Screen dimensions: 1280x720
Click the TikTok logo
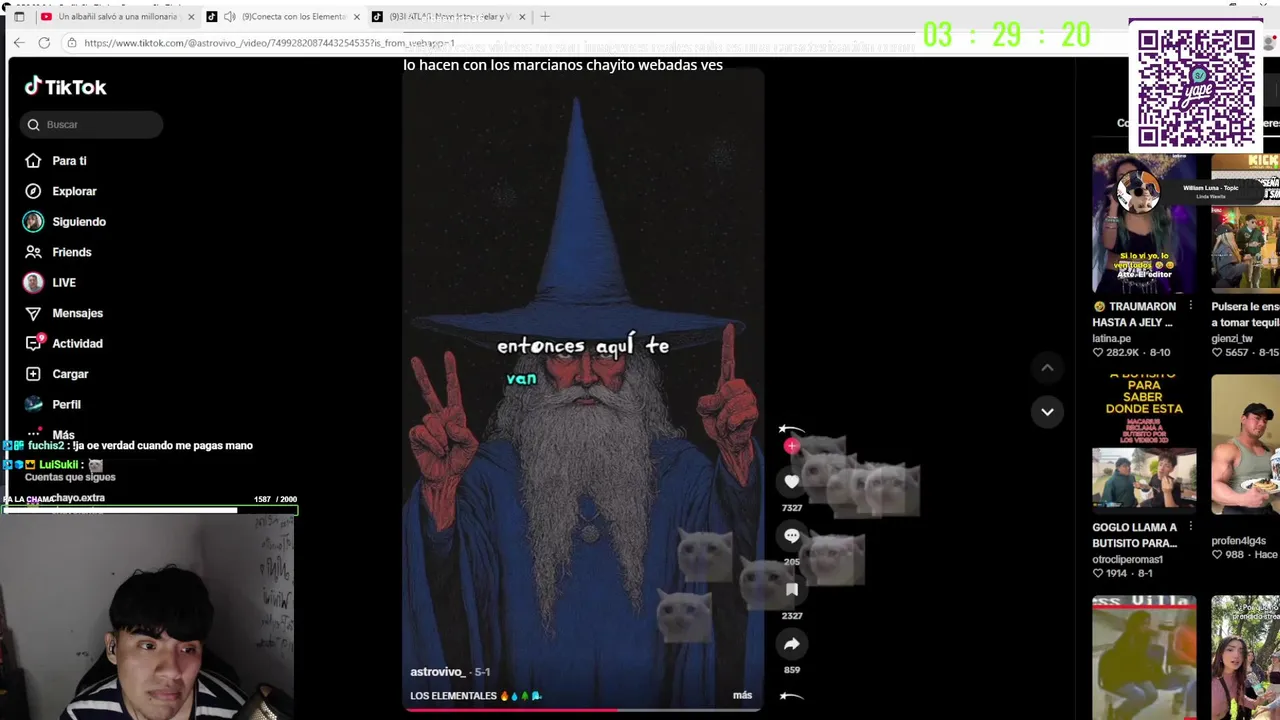[x=65, y=87]
